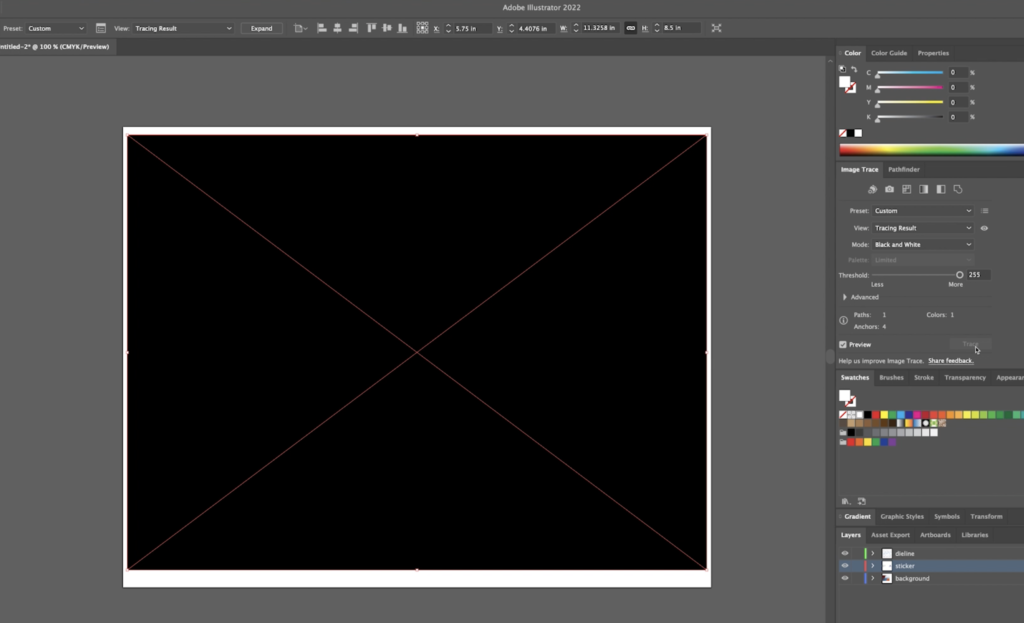The height and width of the screenshot is (623, 1024).
Task: Open the View dropdown in the control bar
Action: pyautogui.click(x=183, y=28)
